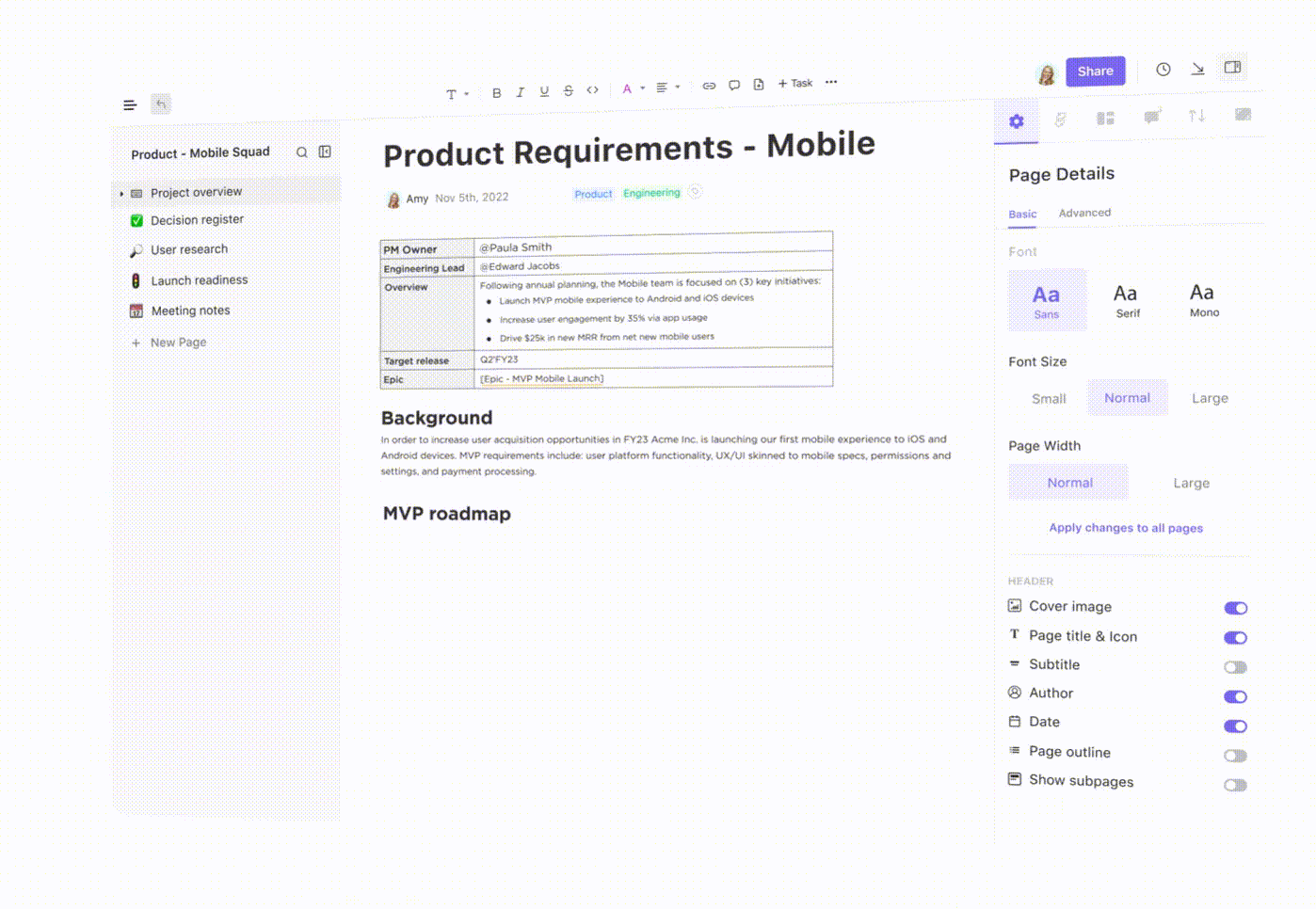The image size is (1316, 909).
Task: Click the MVP roadmap heading
Action: 447,514
